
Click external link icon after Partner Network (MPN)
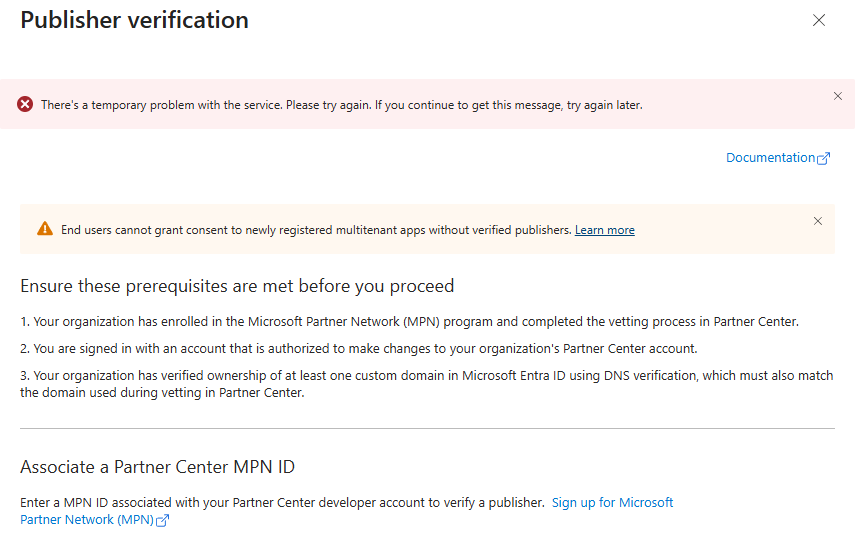click(162, 520)
